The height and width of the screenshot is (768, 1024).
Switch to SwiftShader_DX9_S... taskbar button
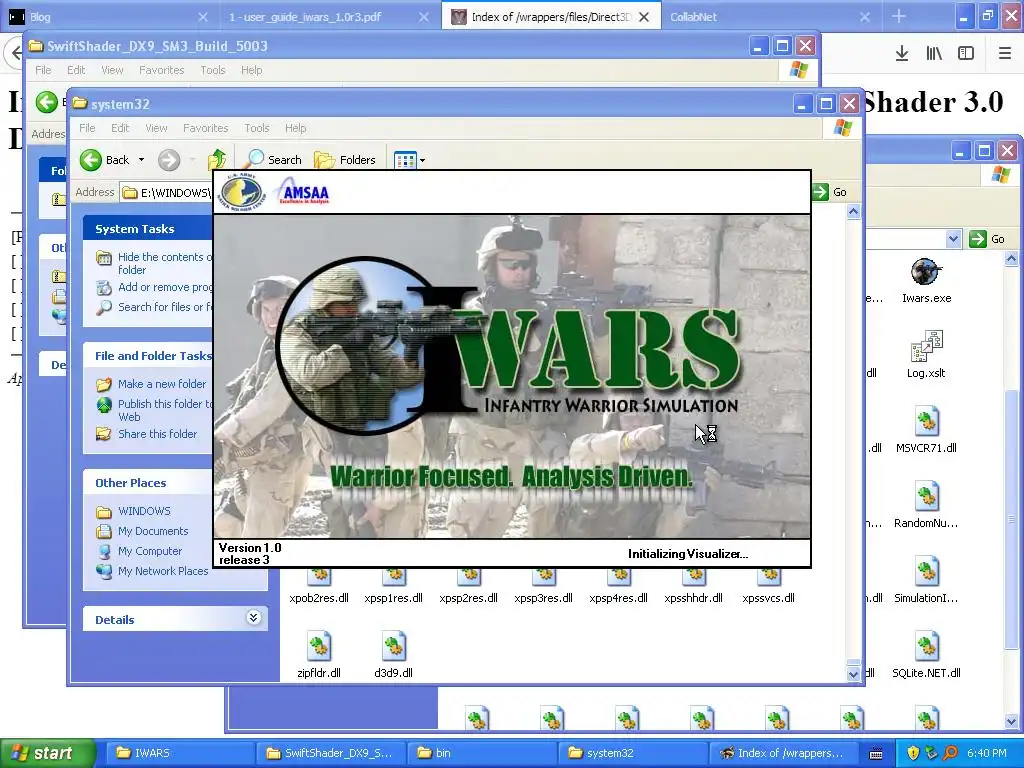pos(330,753)
